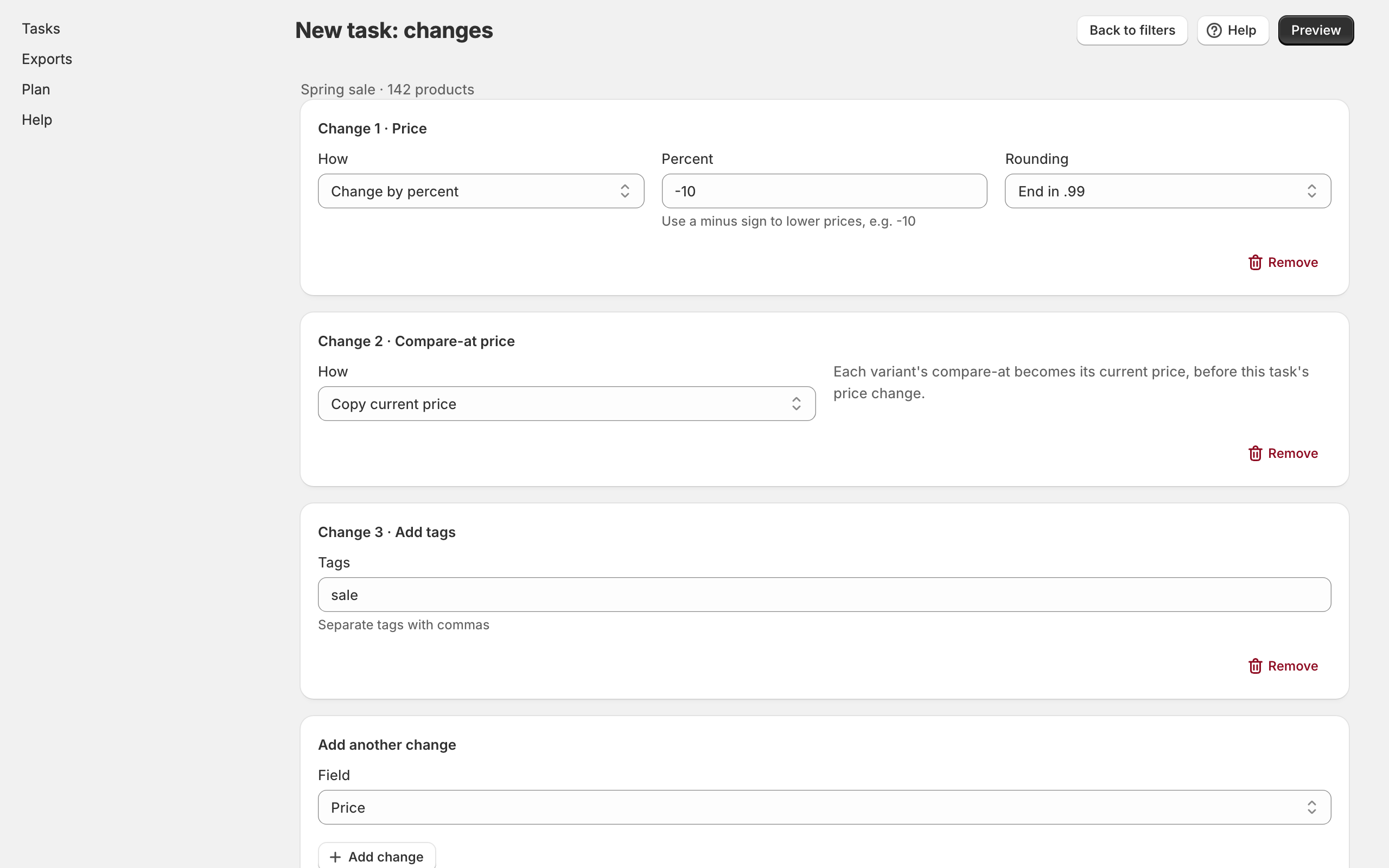Open the Rounding End in .99 dropdown
This screenshot has width=1389, height=868.
1168,191
